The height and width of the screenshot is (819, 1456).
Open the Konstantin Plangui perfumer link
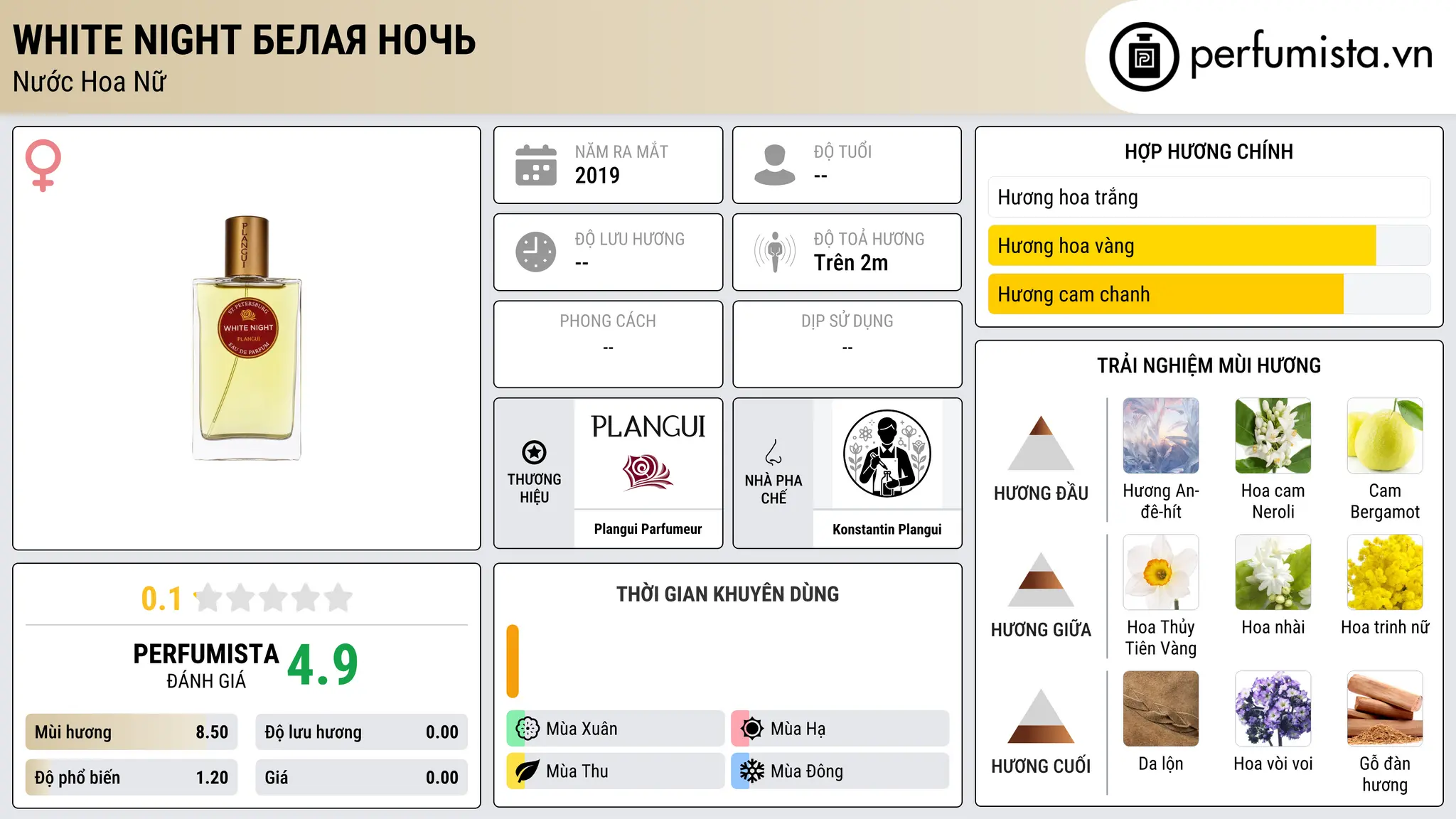(887, 529)
